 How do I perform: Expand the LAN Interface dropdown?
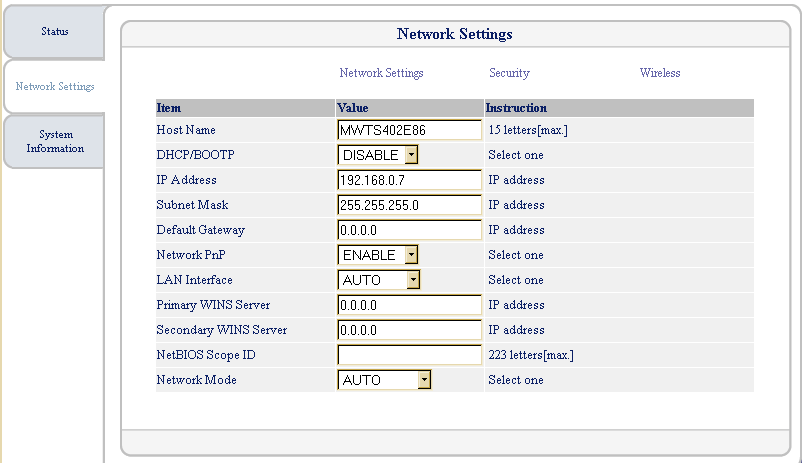point(379,280)
